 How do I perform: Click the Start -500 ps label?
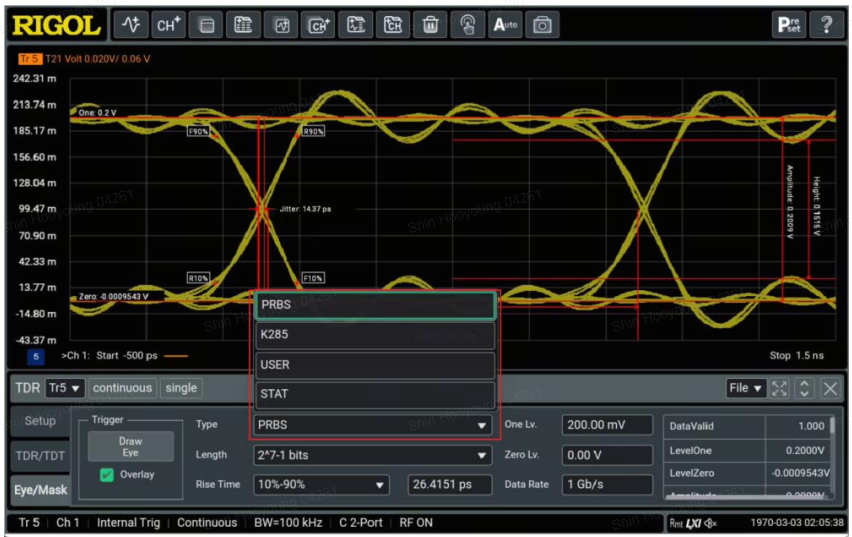[x=127, y=355]
